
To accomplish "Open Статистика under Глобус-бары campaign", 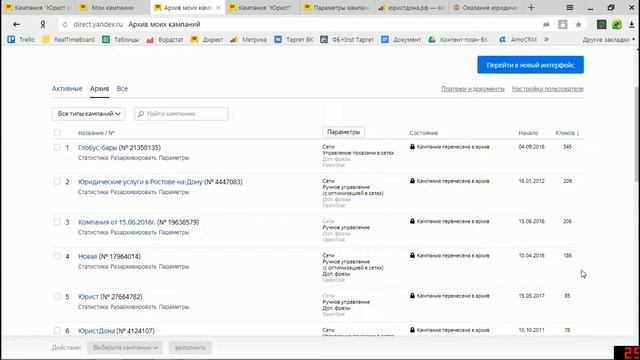I will (93, 158).
